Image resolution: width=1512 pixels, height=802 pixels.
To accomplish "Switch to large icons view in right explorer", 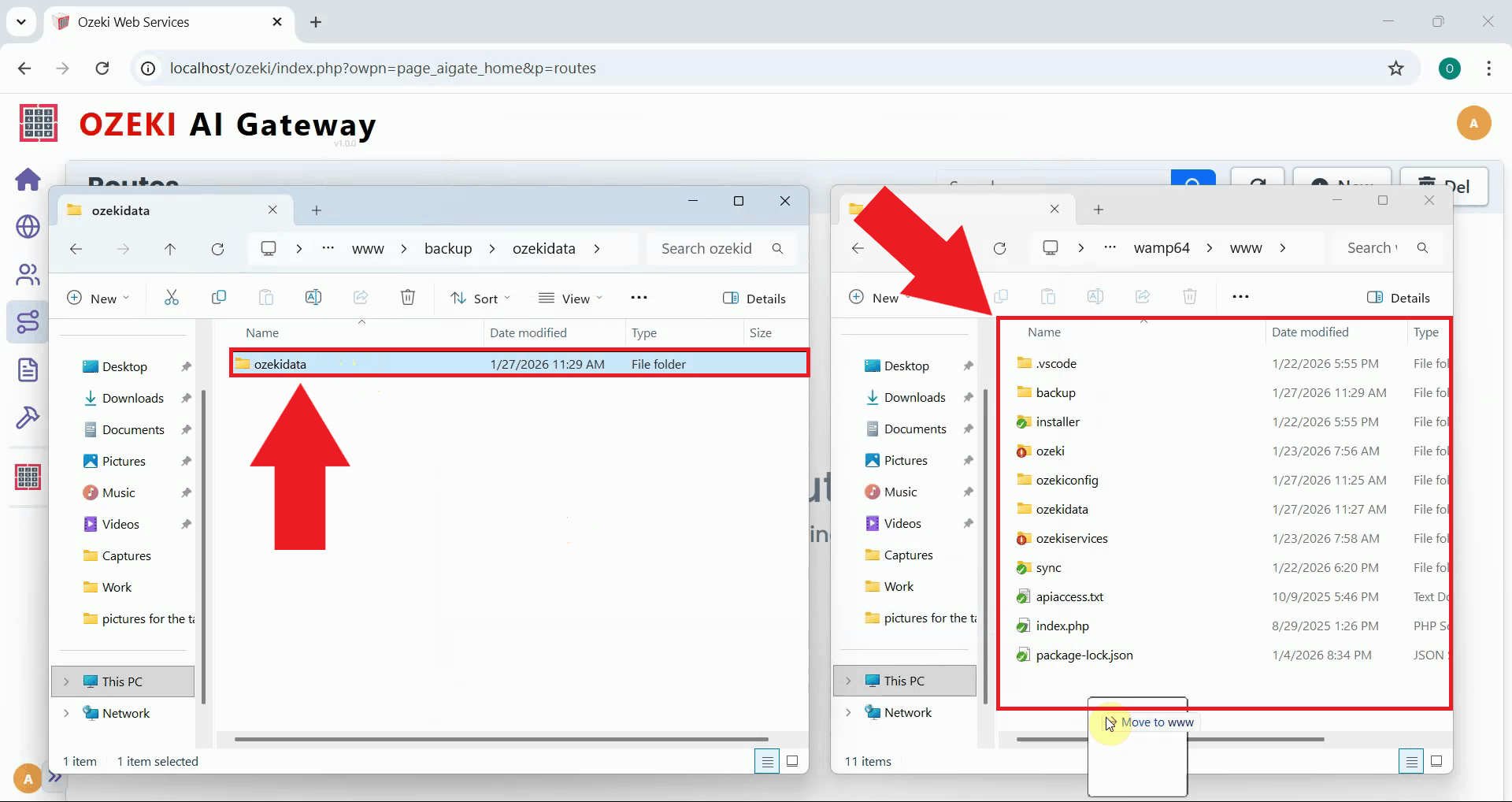I will click(1436, 761).
